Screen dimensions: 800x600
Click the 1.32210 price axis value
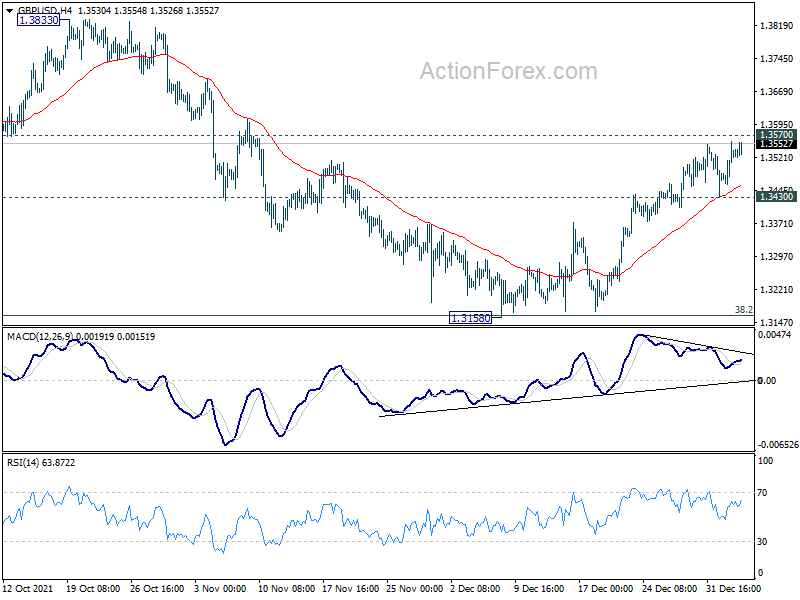click(x=777, y=290)
